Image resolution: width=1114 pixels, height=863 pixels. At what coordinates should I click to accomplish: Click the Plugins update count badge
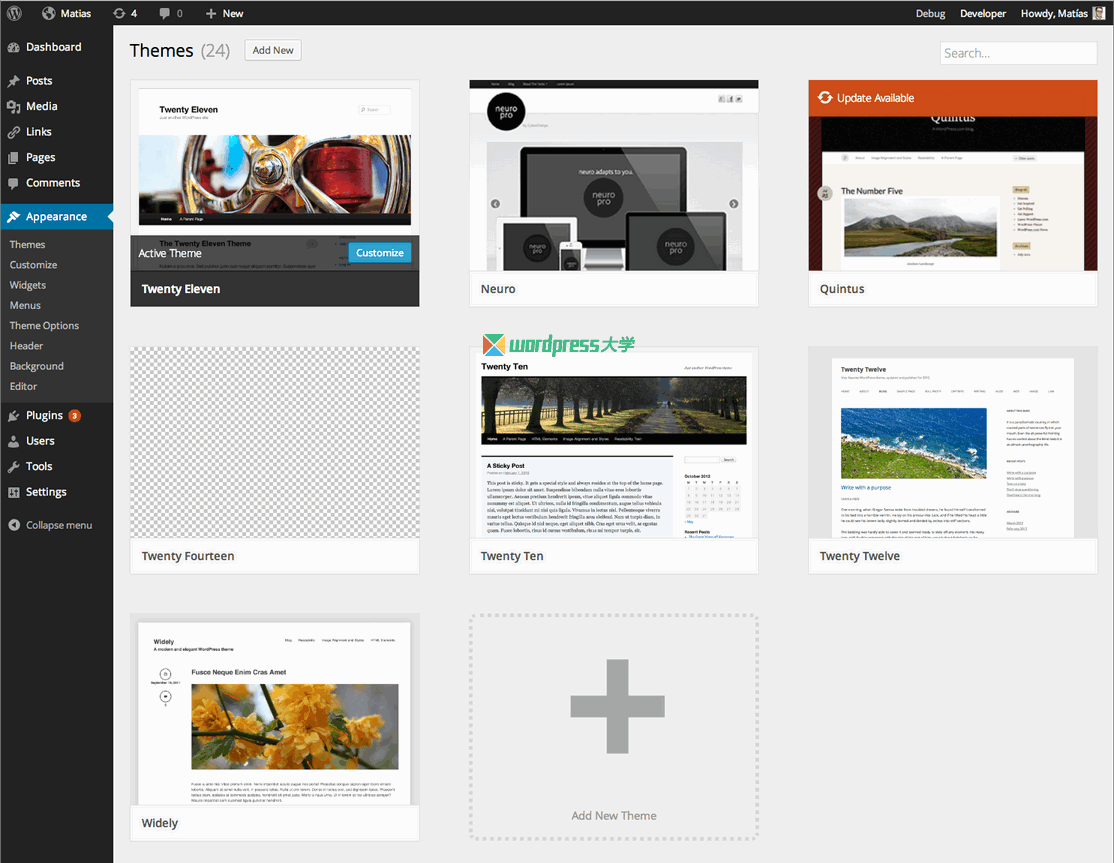pos(75,416)
